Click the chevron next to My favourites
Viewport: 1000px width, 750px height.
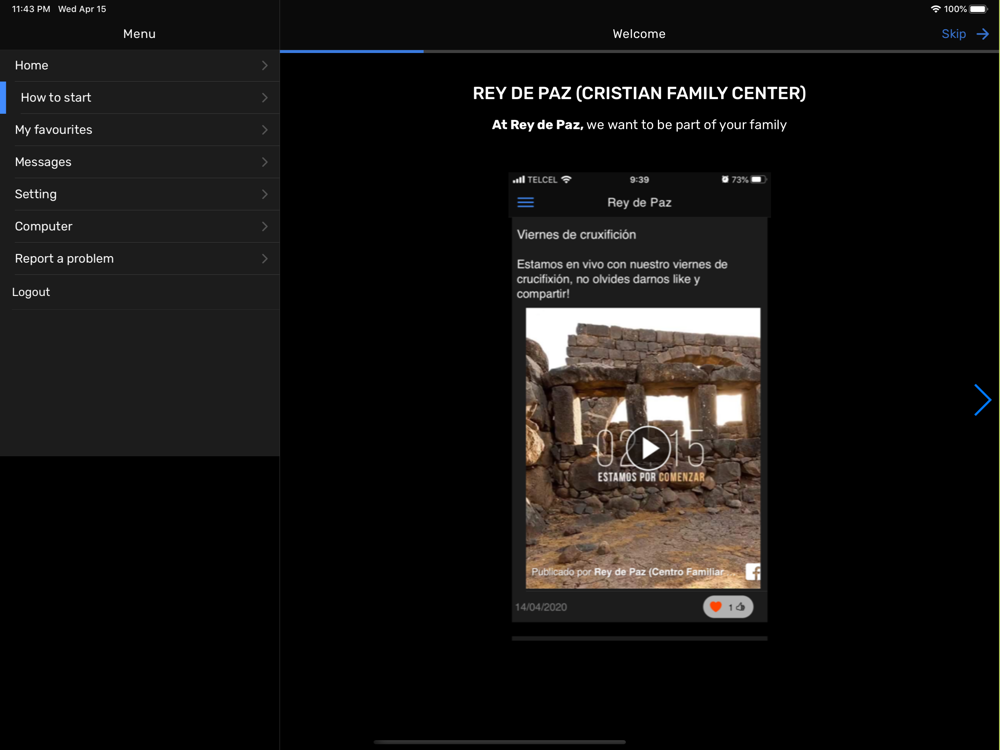click(x=265, y=129)
